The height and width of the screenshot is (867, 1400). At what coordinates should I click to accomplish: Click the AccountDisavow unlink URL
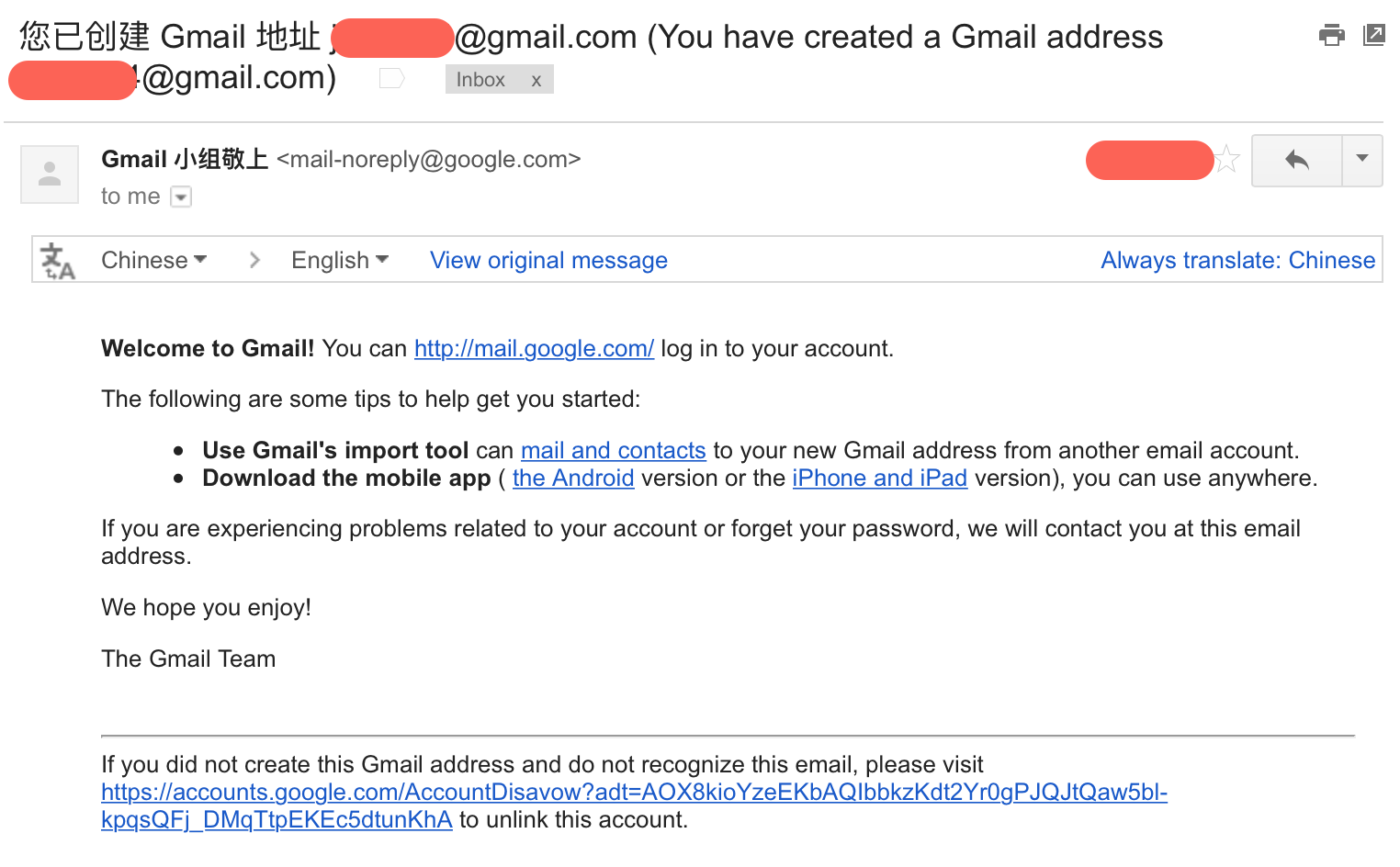(634, 793)
